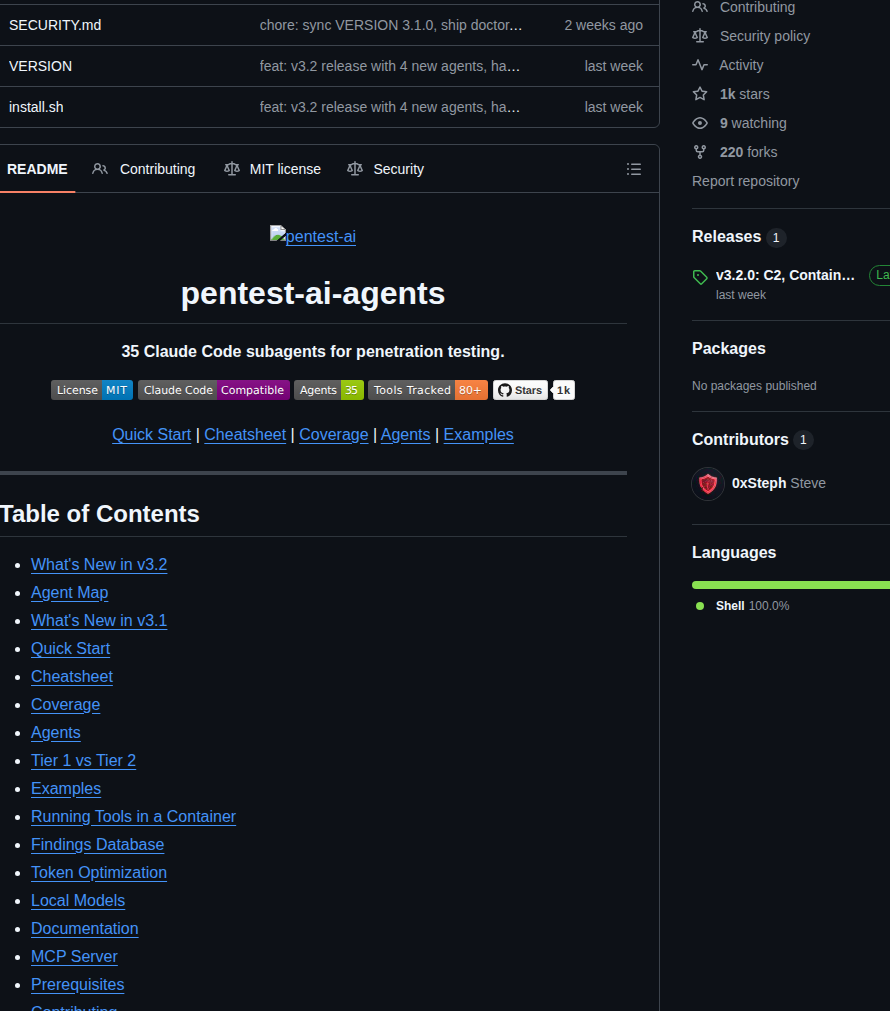View the 220 forks link

[x=748, y=152]
